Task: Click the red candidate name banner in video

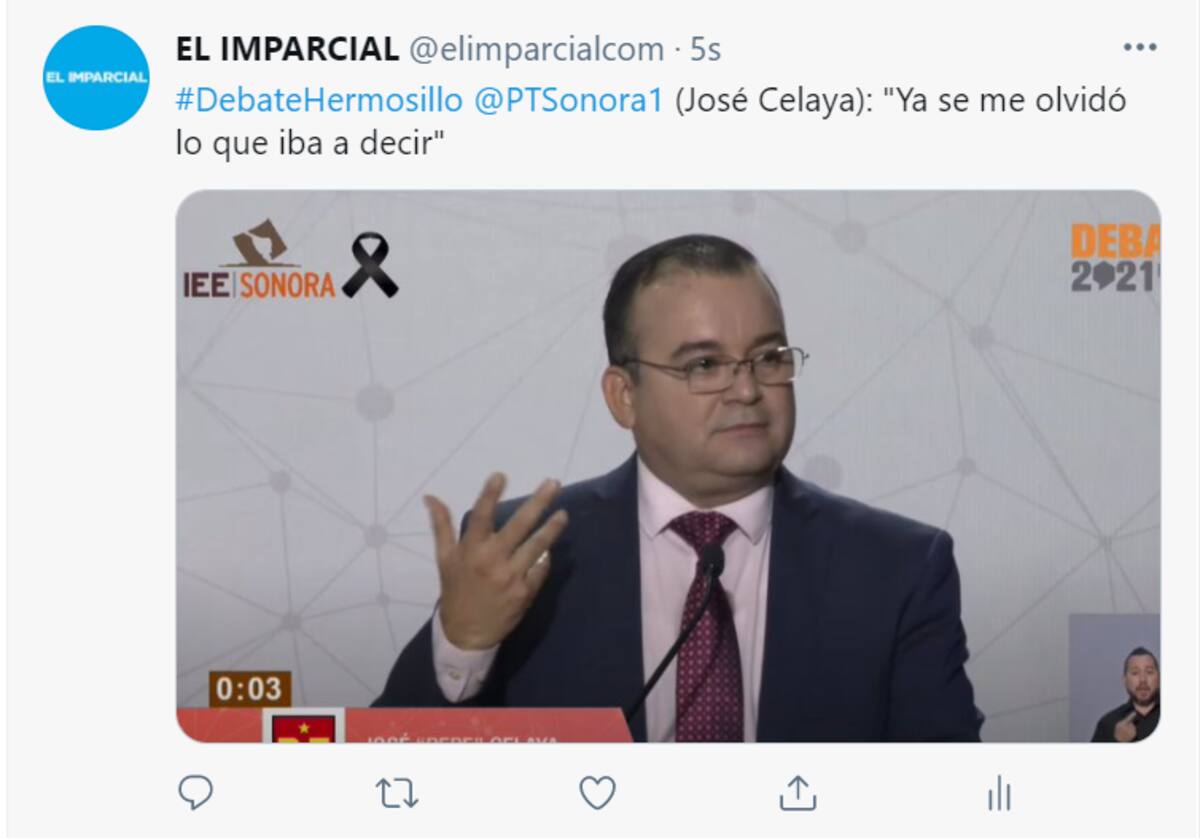Action: pyautogui.click(x=405, y=726)
